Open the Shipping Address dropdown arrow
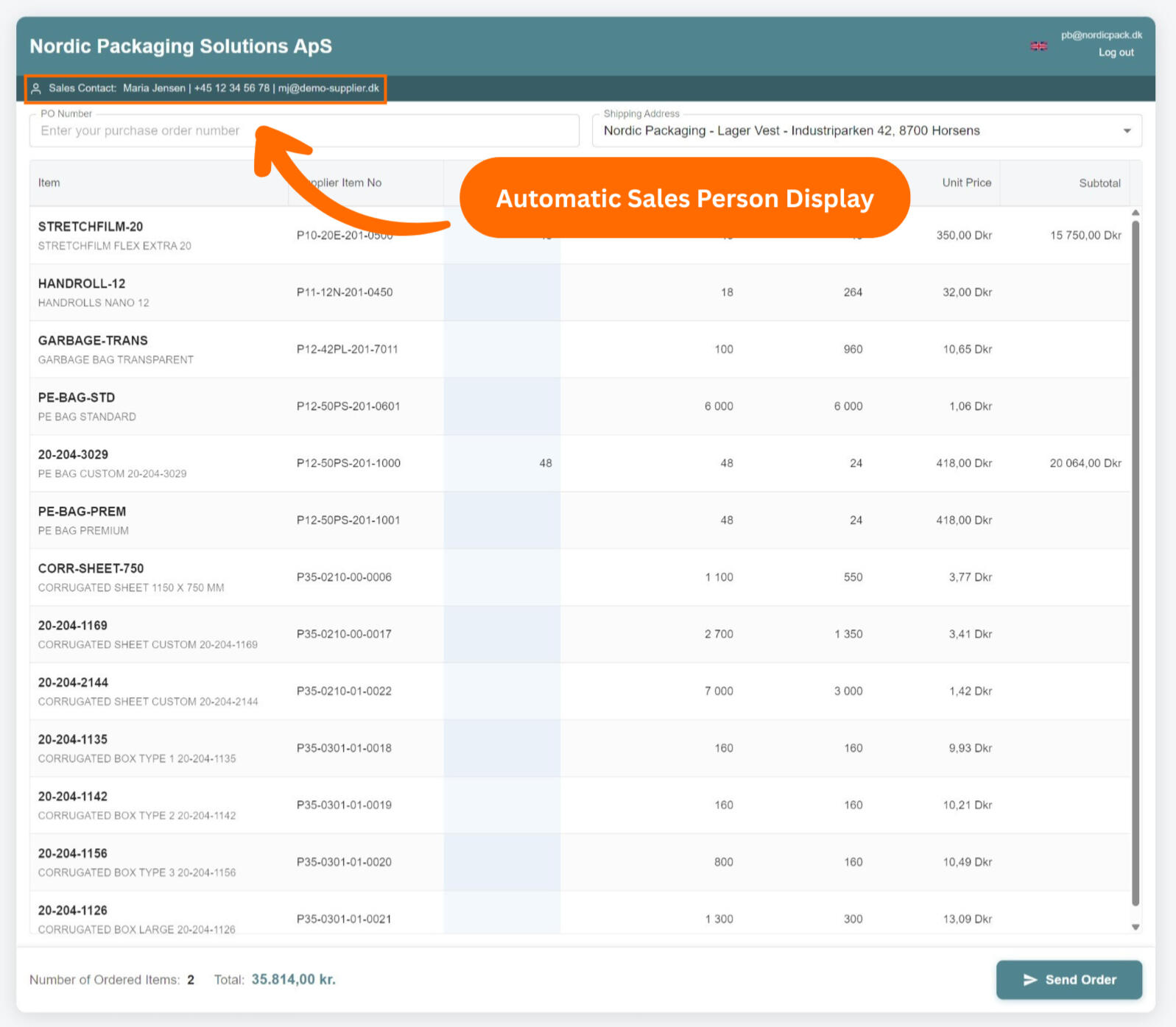1176x1027 pixels. coord(1126,131)
